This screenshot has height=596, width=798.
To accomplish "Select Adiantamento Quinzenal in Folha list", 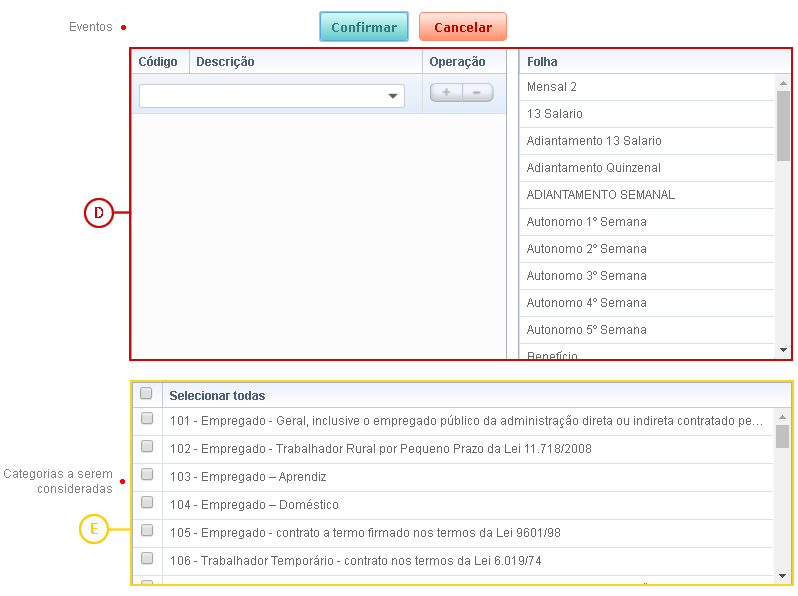I will click(646, 168).
